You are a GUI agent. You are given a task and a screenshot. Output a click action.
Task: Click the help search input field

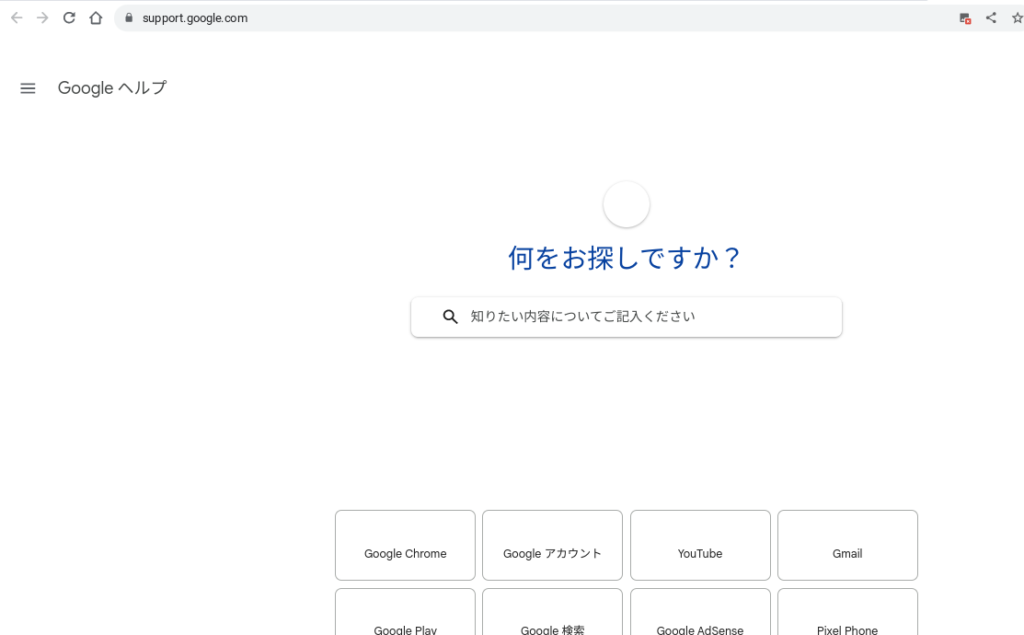click(x=640, y=317)
